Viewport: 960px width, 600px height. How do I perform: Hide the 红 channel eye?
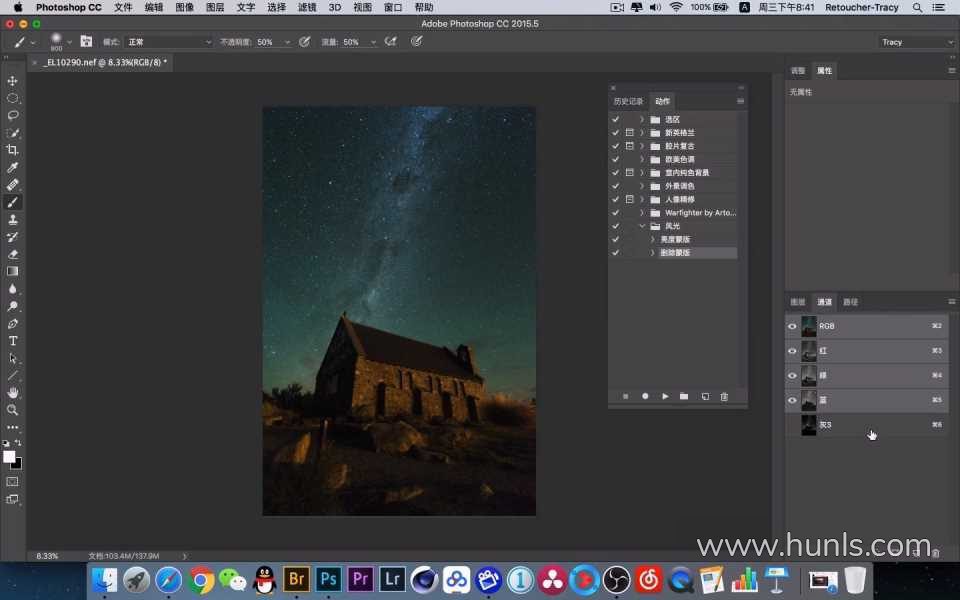click(792, 351)
